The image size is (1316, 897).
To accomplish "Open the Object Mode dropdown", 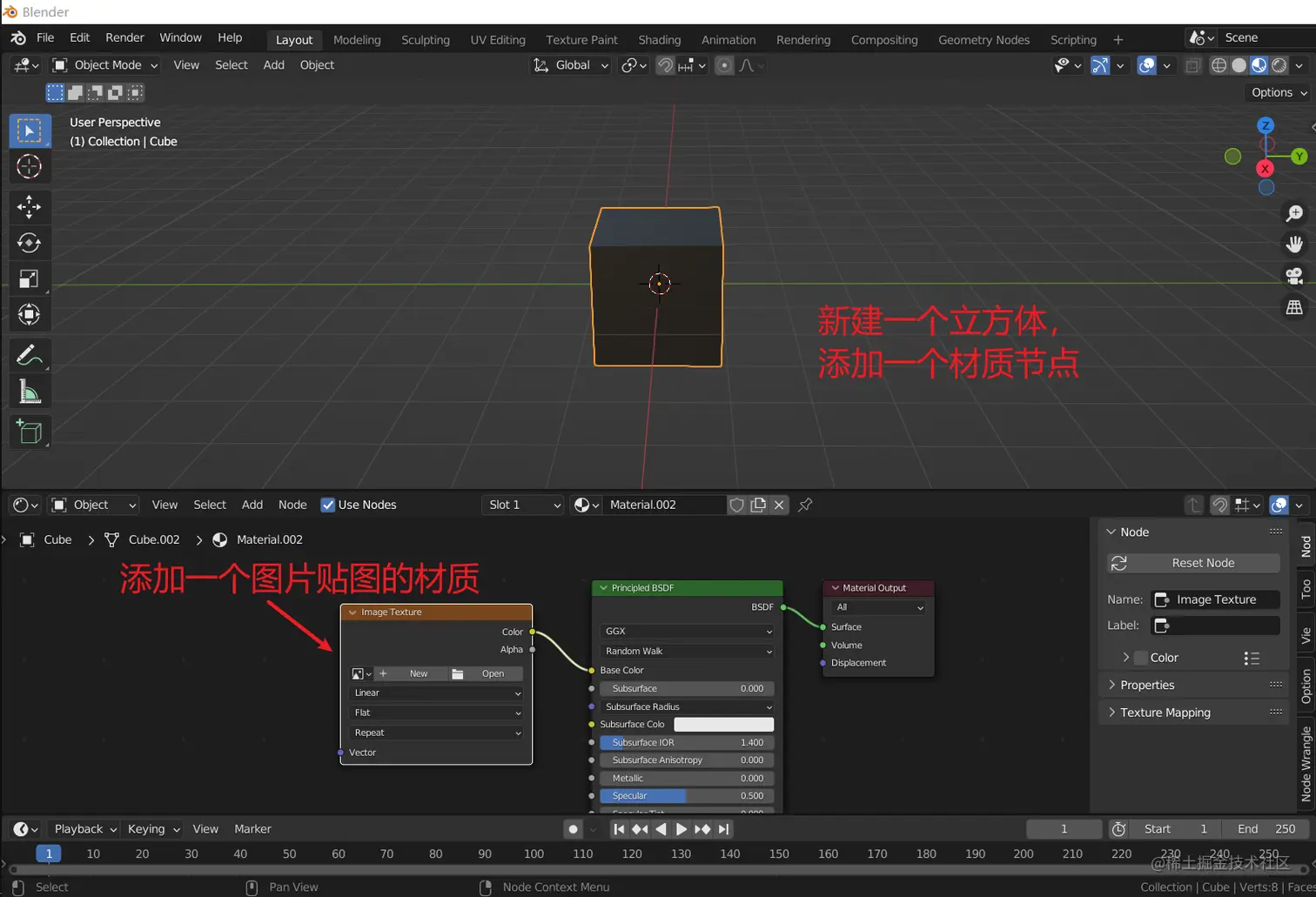I will [x=105, y=65].
